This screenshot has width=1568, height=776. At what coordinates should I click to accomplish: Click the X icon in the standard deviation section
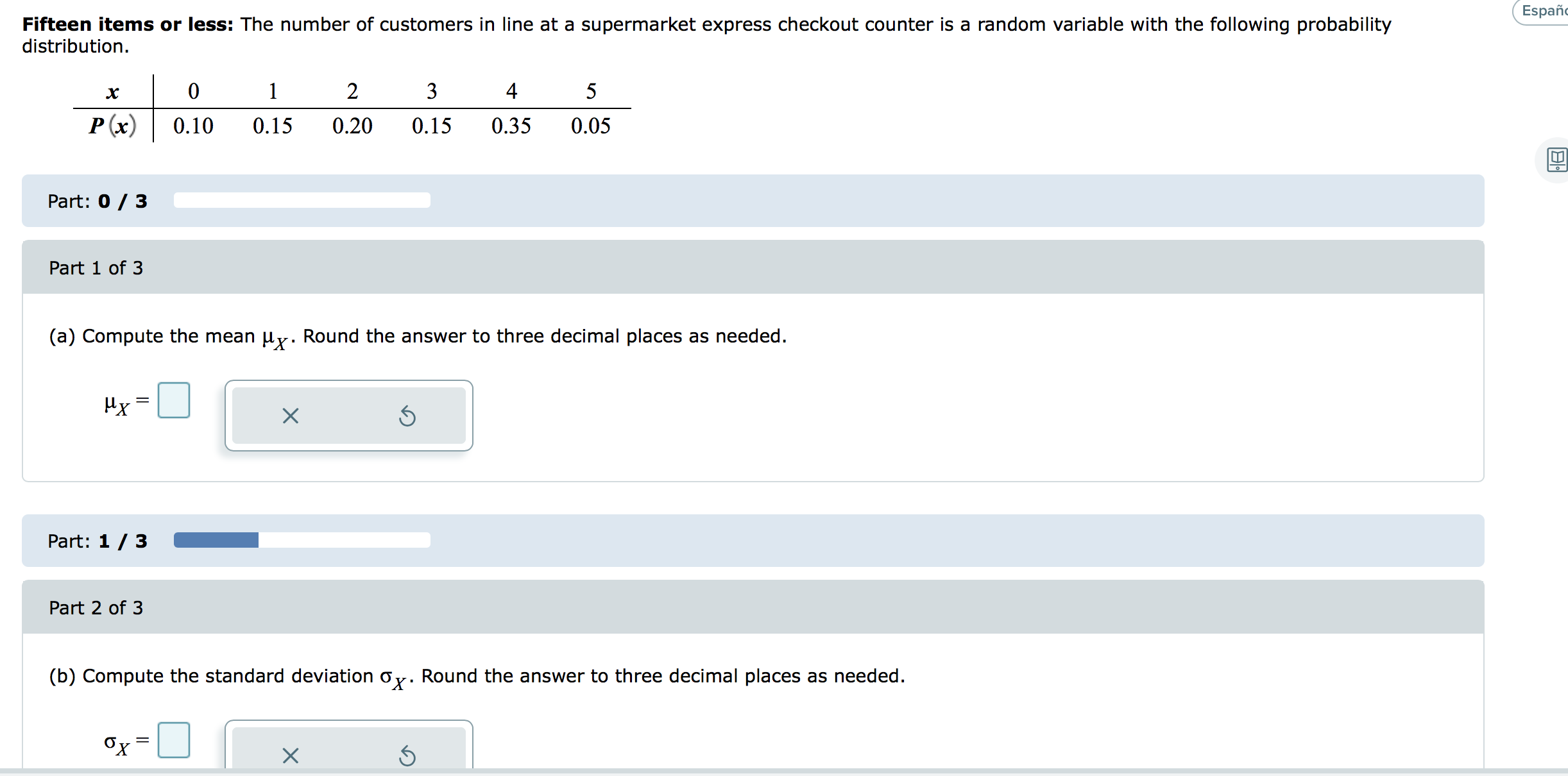[290, 756]
